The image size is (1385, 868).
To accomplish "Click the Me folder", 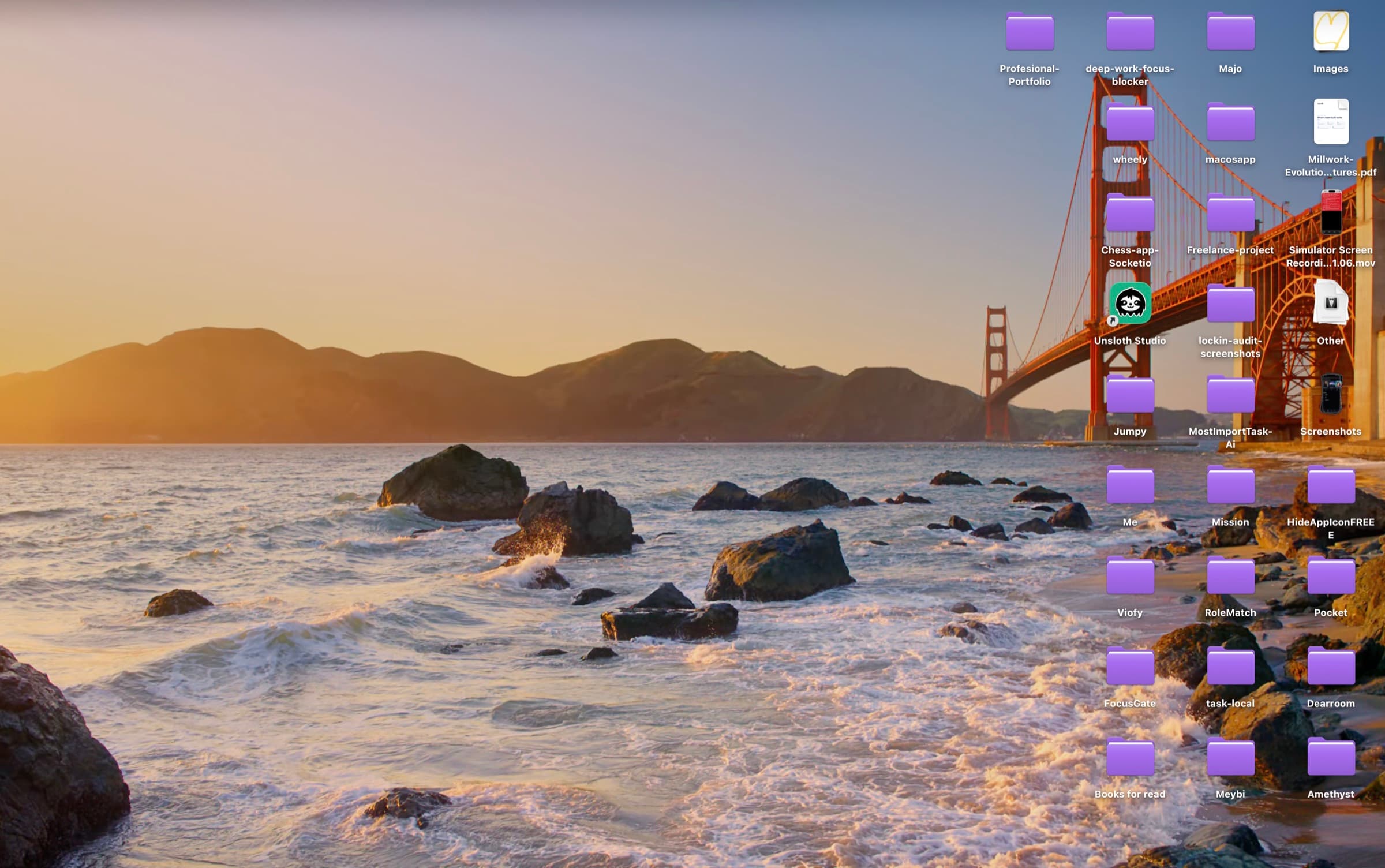I will tap(1130, 485).
